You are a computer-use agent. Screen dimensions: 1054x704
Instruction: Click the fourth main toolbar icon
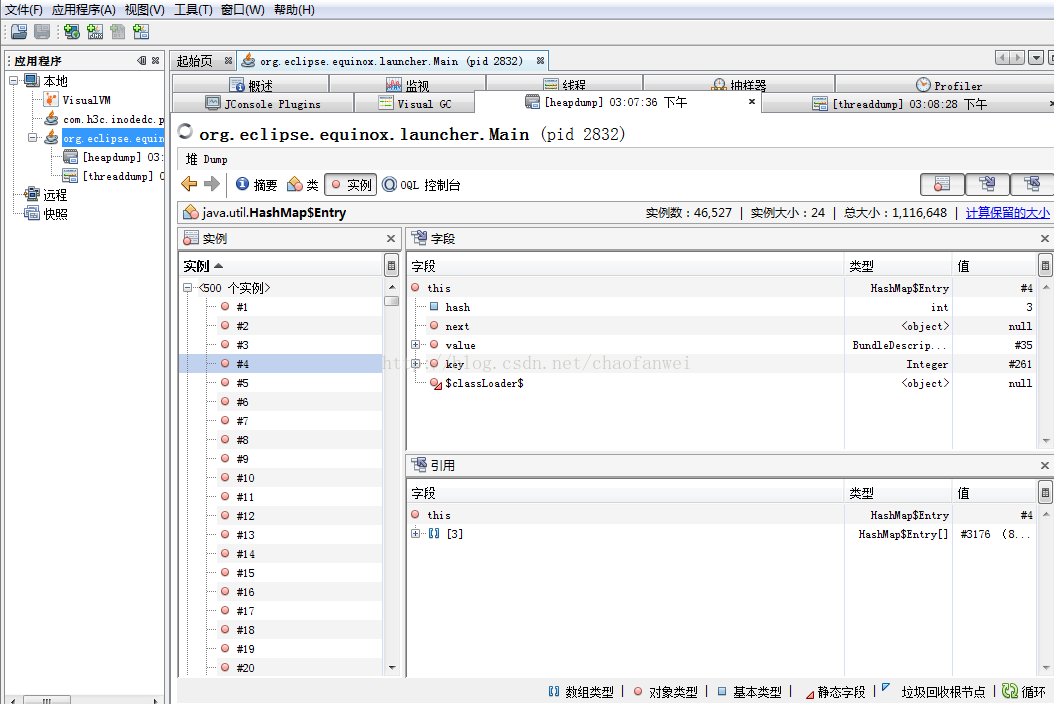pos(95,32)
